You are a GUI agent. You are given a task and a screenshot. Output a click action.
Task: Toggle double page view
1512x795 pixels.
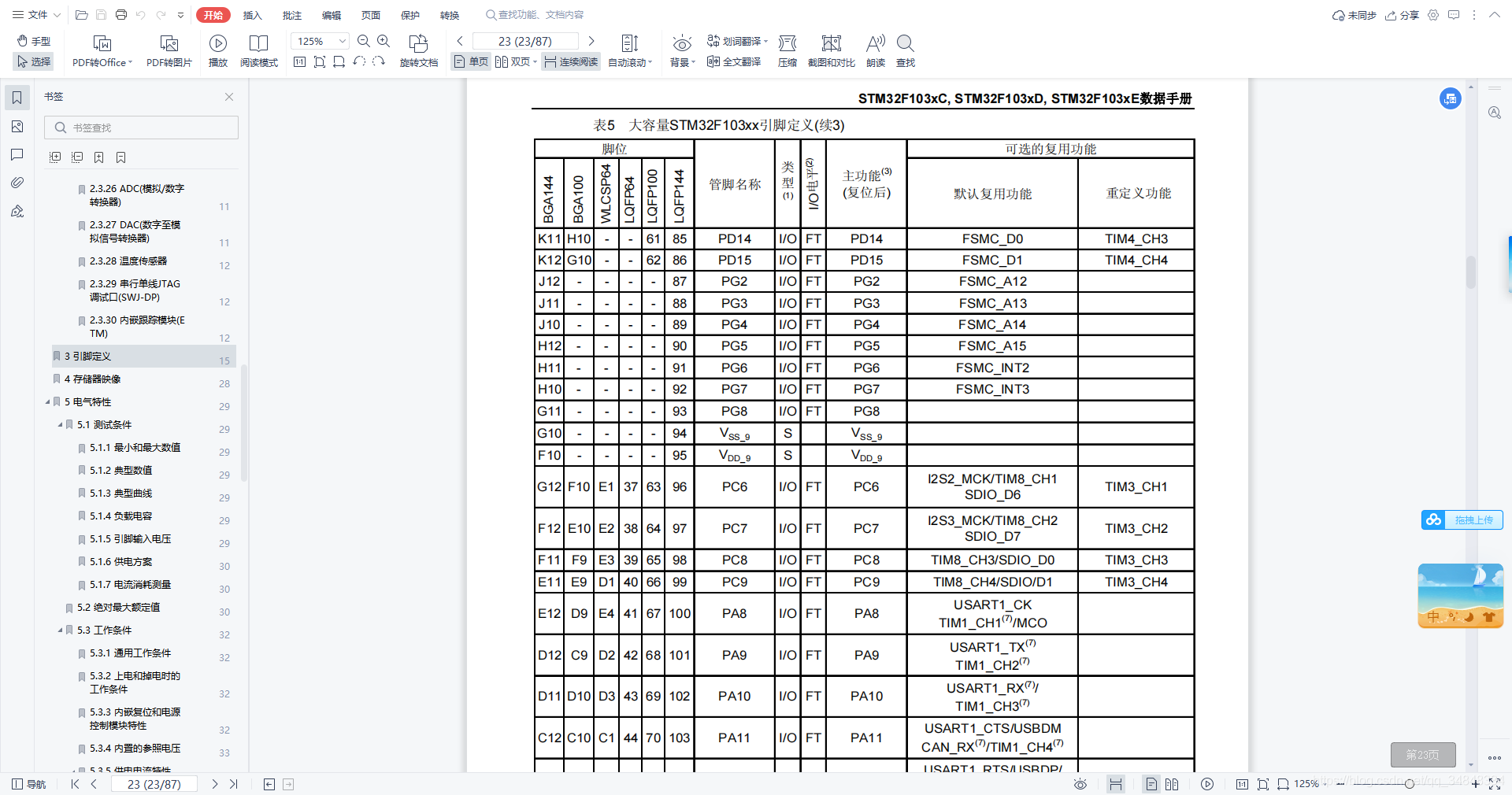(516, 61)
